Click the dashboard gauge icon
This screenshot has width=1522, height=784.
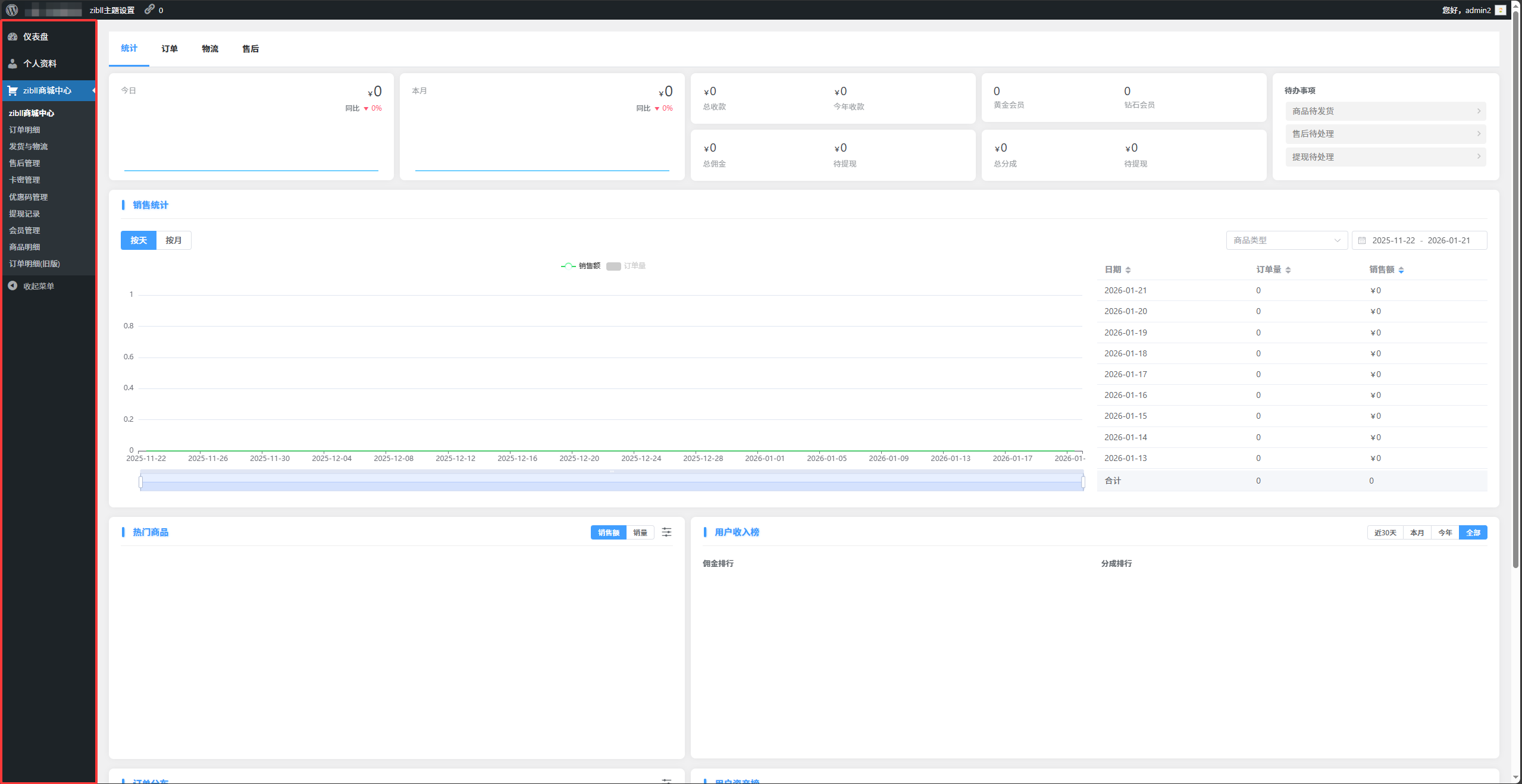tap(12, 37)
